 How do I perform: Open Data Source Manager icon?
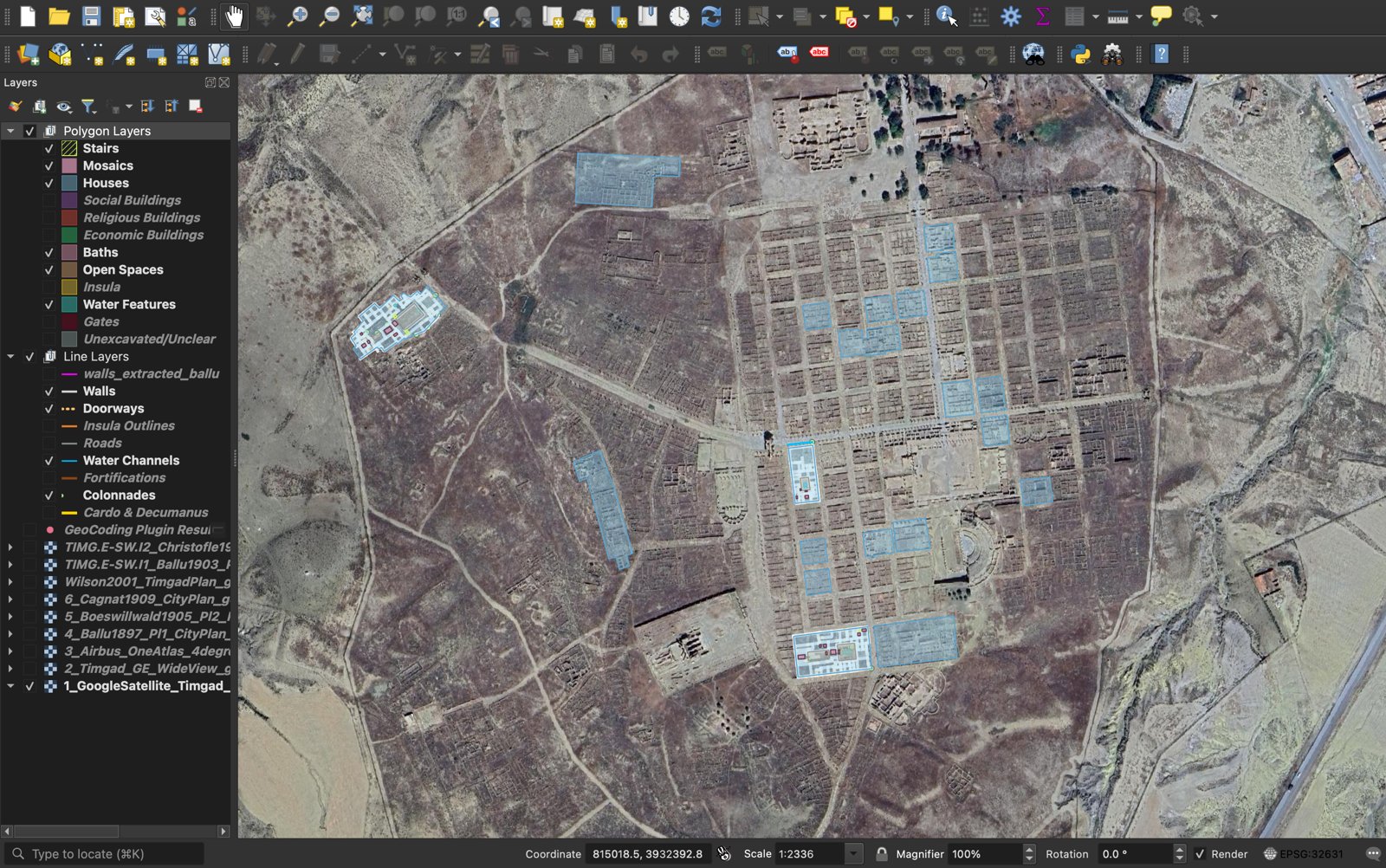click(28, 55)
